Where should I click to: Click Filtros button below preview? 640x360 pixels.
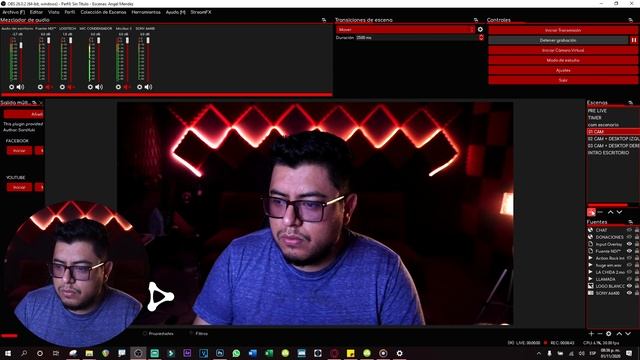click(199, 333)
